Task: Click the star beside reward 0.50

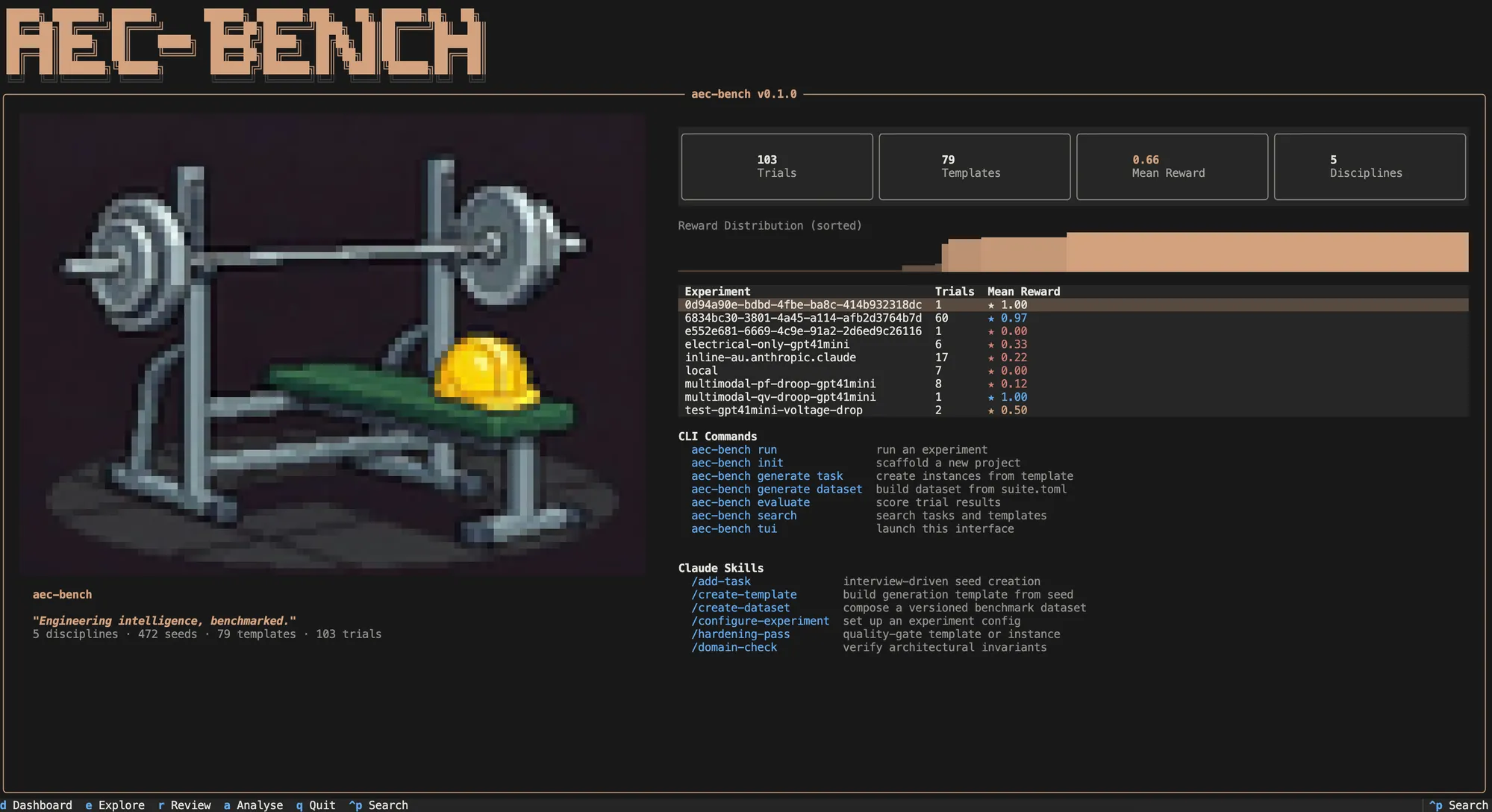Action: tap(991, 410)
